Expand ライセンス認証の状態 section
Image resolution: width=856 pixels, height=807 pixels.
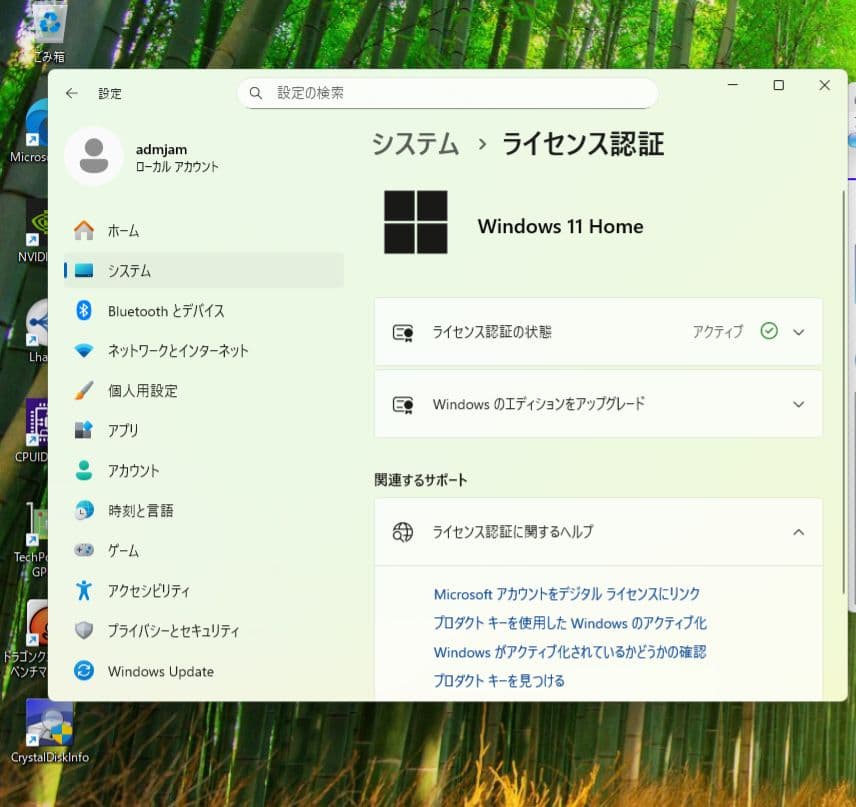tap(798, 332)
